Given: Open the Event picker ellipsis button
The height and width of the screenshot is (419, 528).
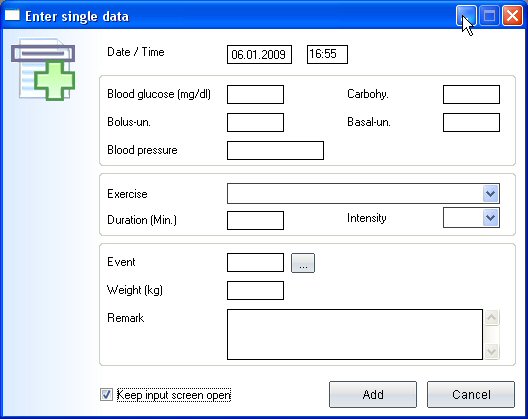Looking at the screenshot, I should click(x=303, y=263).
